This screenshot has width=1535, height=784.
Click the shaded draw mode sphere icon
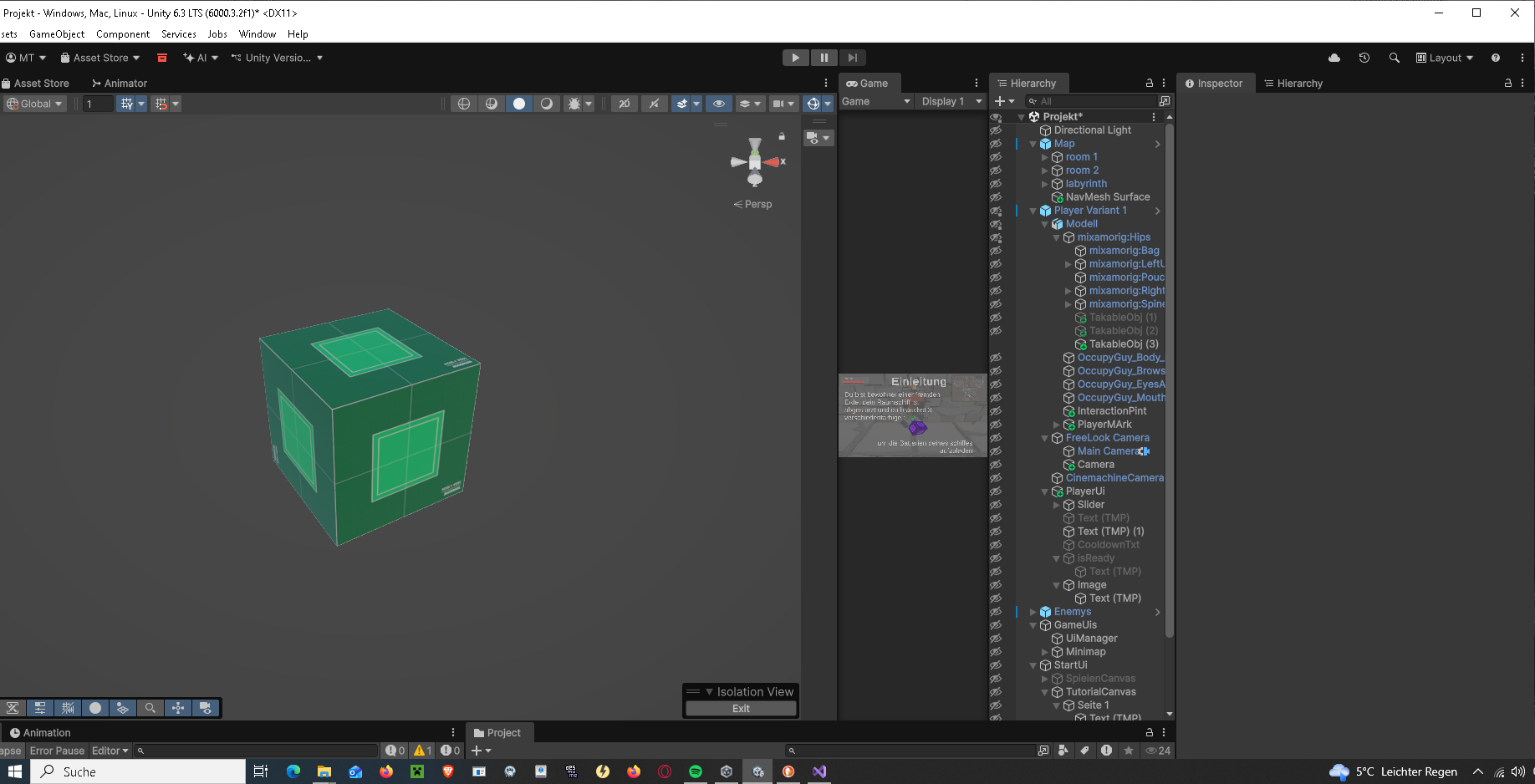[x=519, y=104]
